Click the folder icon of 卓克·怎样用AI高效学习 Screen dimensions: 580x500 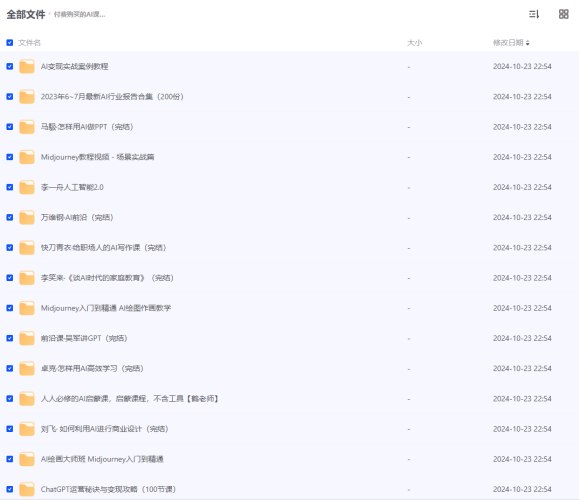(27, 369)
